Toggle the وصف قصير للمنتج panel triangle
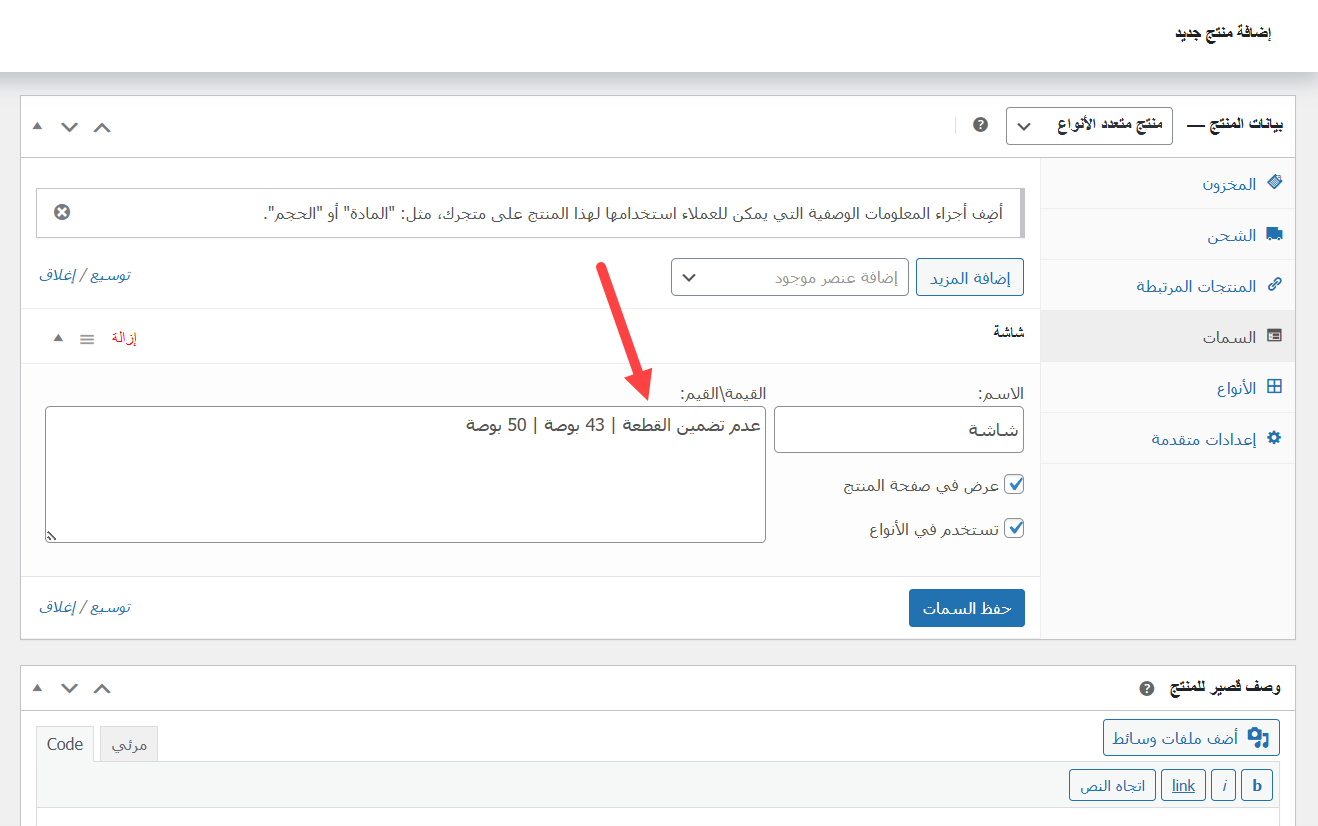The image size is (1318, 826). click(x=37, y=688)
